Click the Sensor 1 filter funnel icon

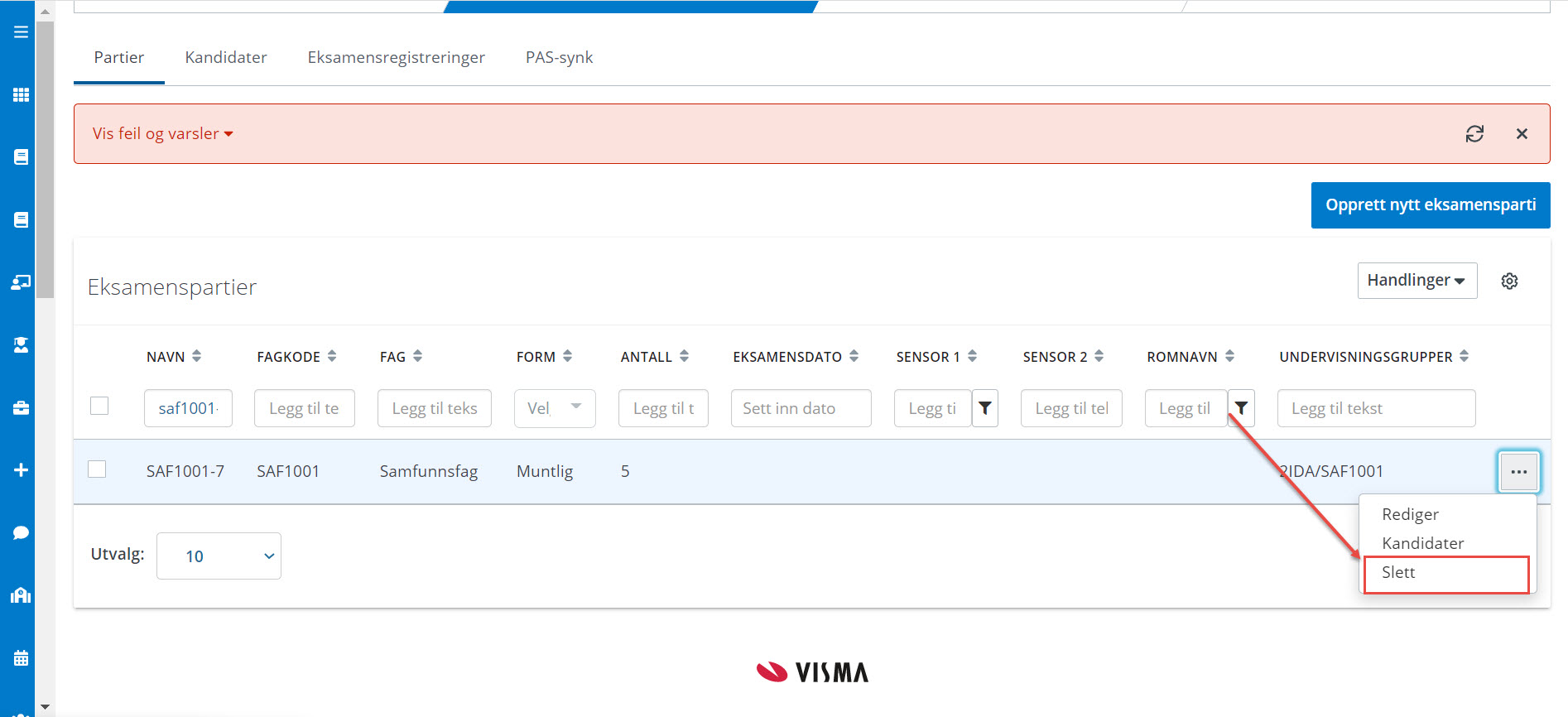pos(984,408)
